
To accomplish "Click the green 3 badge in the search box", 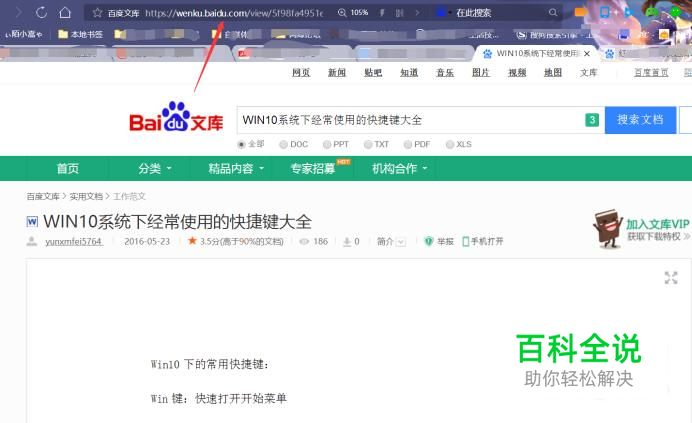I will point(592,120).
